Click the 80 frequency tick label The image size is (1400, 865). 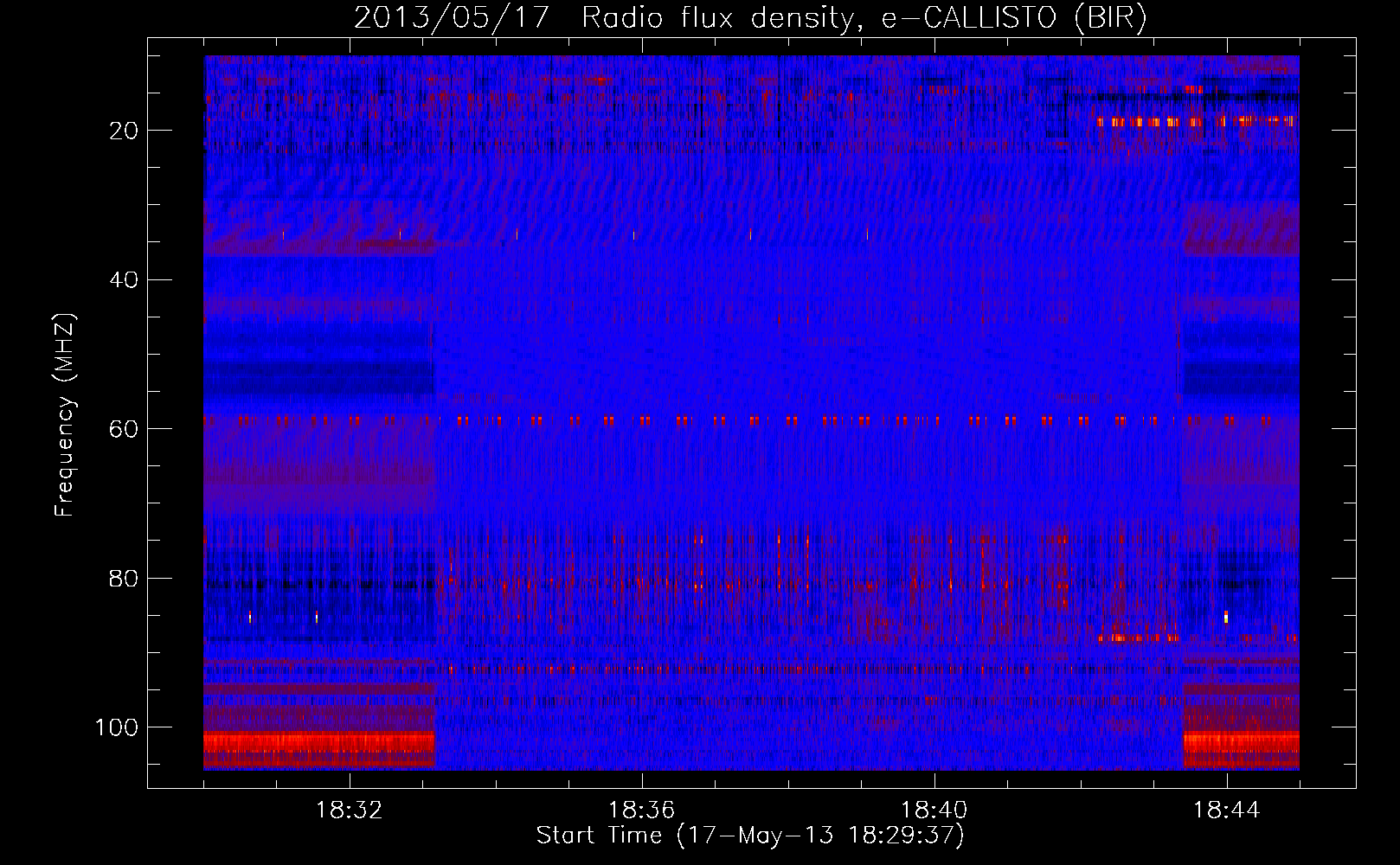click(124, 578)
